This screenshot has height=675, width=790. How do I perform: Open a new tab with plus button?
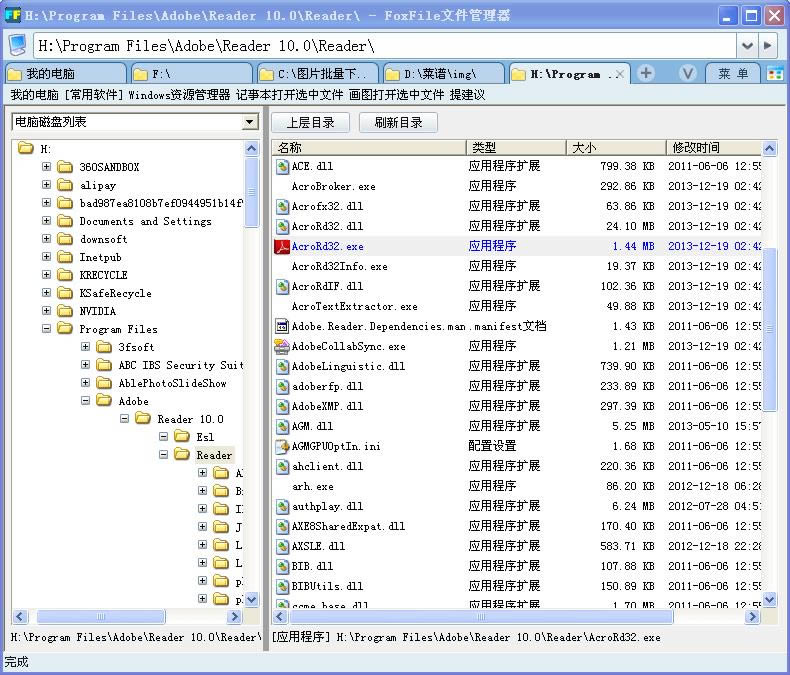pyautogui.click(x=646, y=74)
